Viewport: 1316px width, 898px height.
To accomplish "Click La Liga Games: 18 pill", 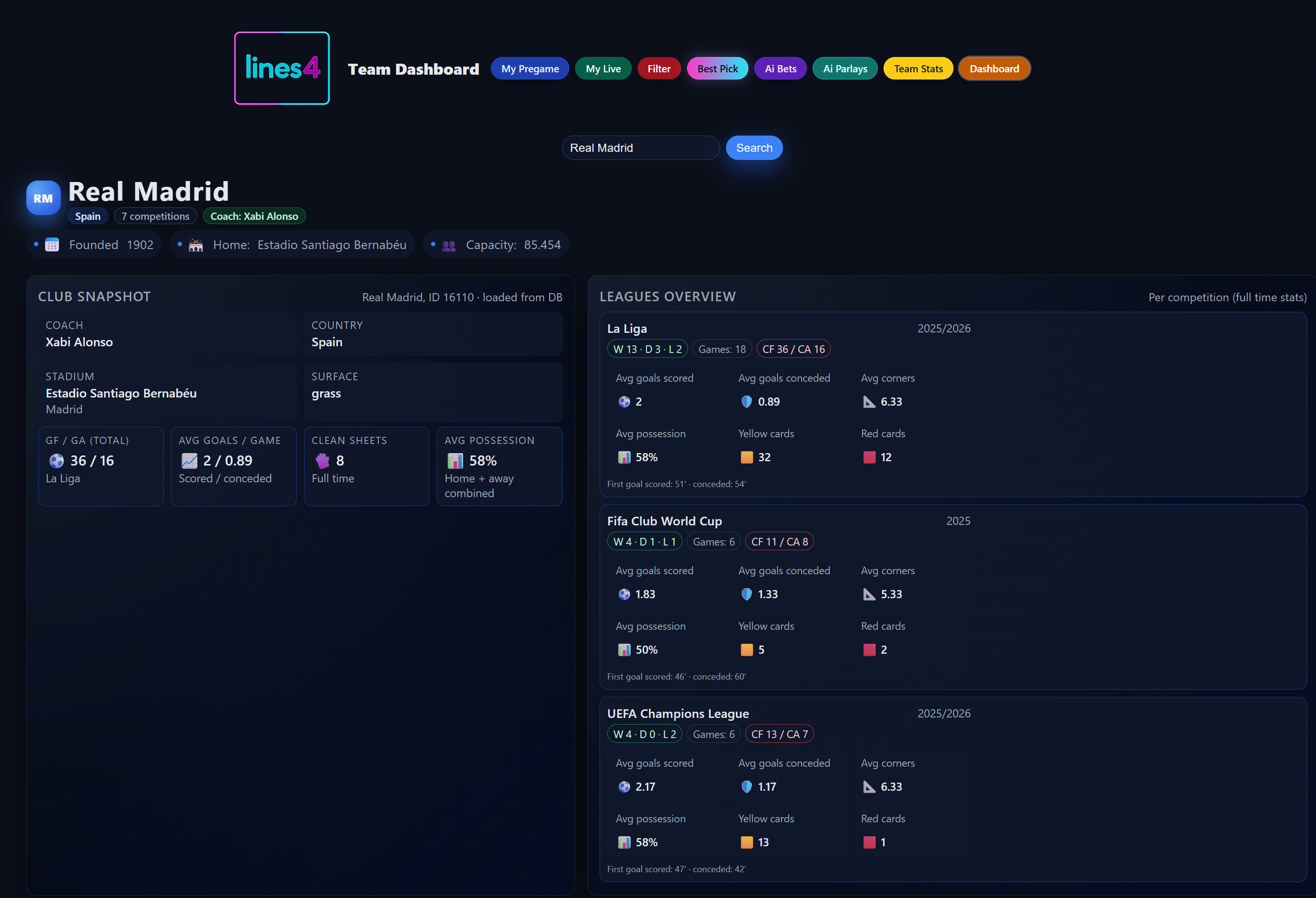I will click(722, 349).
